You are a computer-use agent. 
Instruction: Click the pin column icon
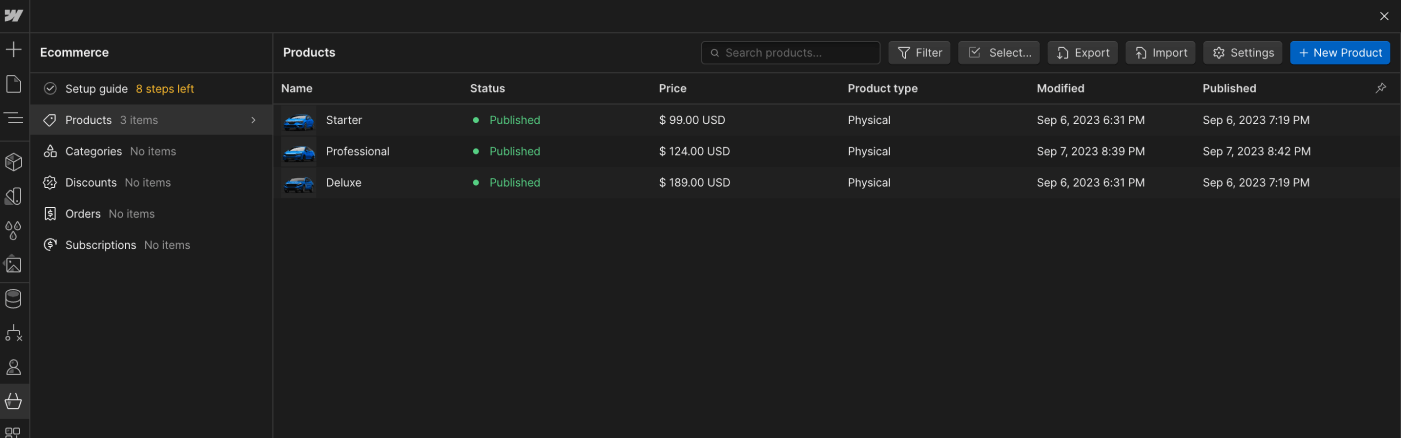1381,88
